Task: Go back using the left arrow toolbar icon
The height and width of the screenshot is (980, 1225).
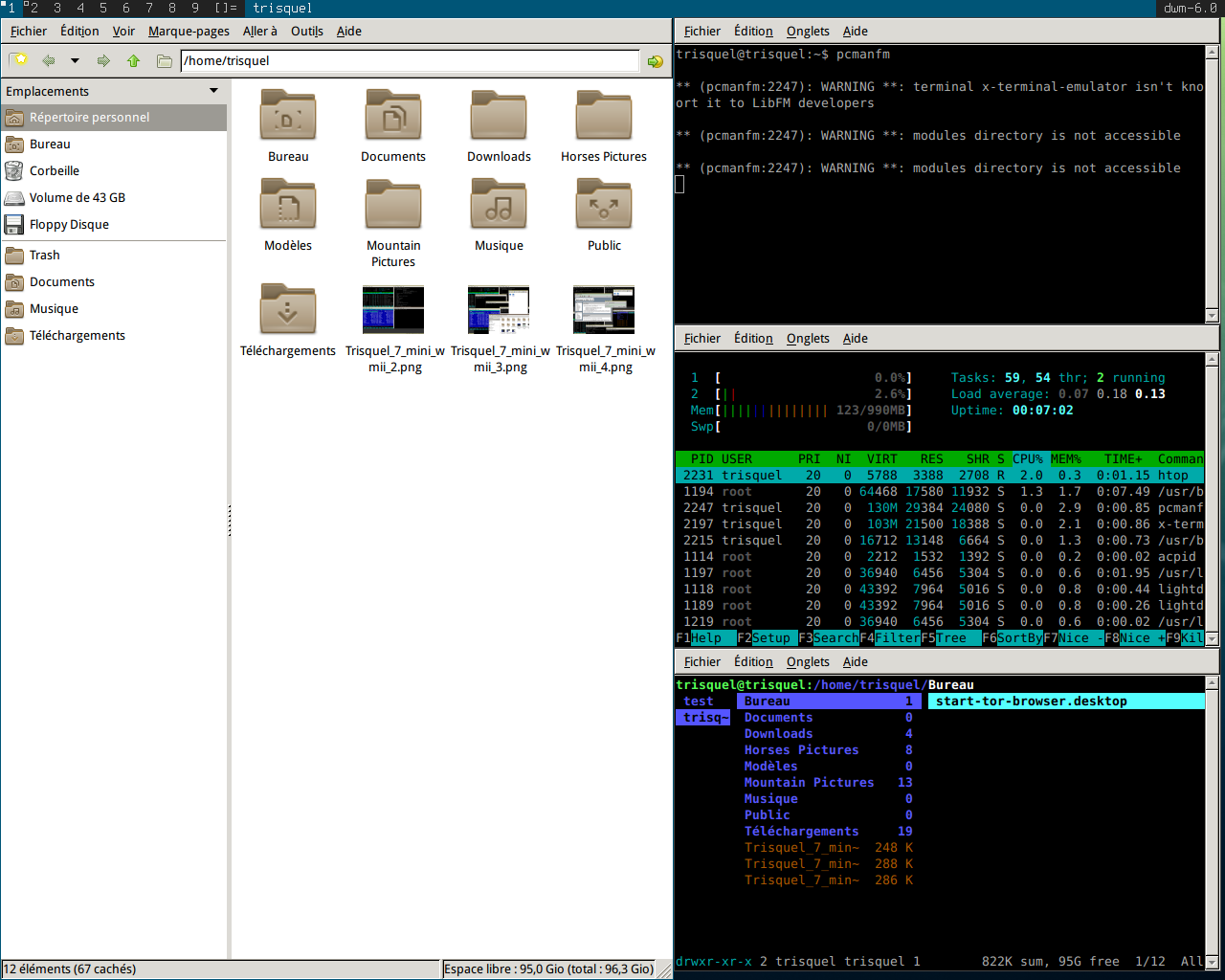Action: pyautogui.click(x=48, y=60)
